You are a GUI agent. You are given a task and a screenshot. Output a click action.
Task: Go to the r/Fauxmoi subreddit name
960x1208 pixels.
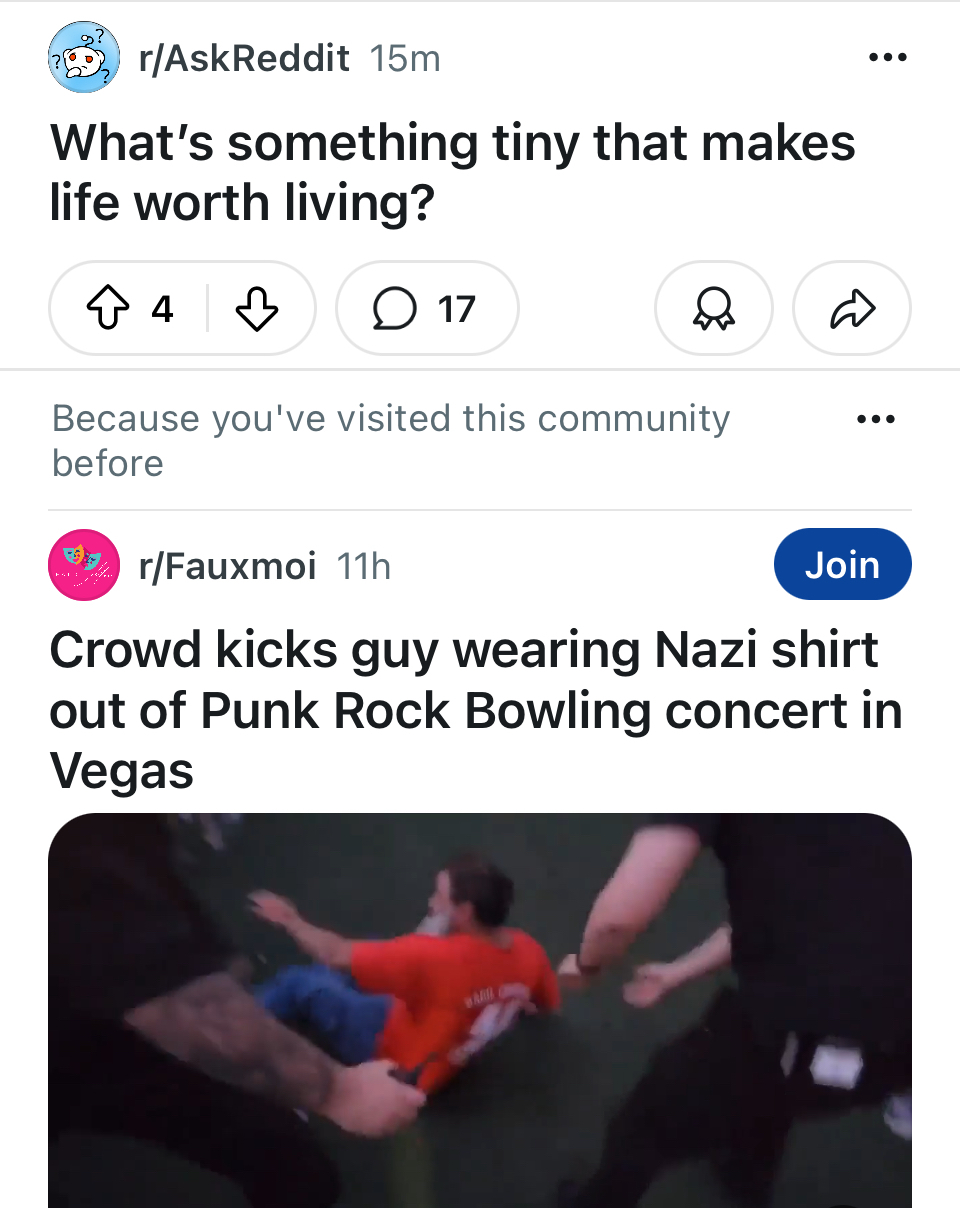tap(227, 567)
